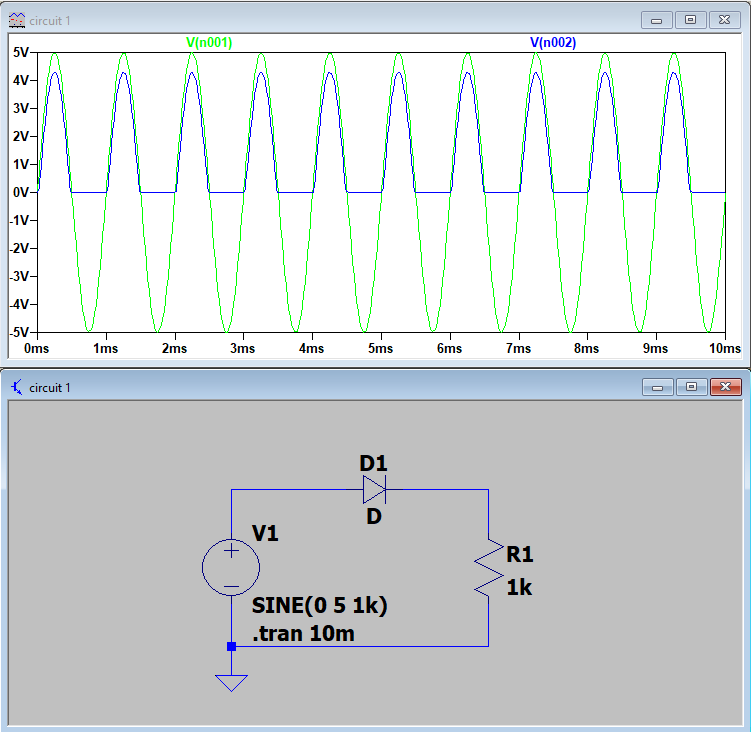Click the 5ms mark on time axis
This screenshot has height=732, width=751.
click(x=379, y=349)
